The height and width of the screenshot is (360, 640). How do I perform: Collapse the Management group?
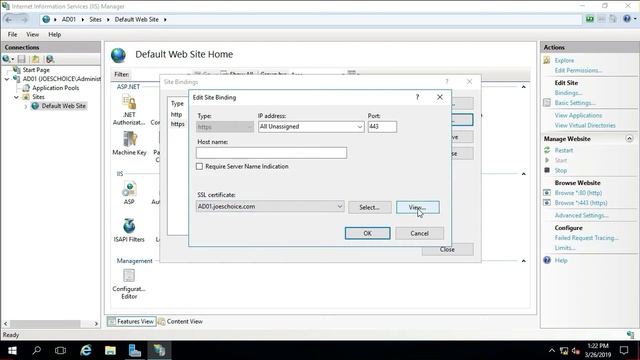524,261
